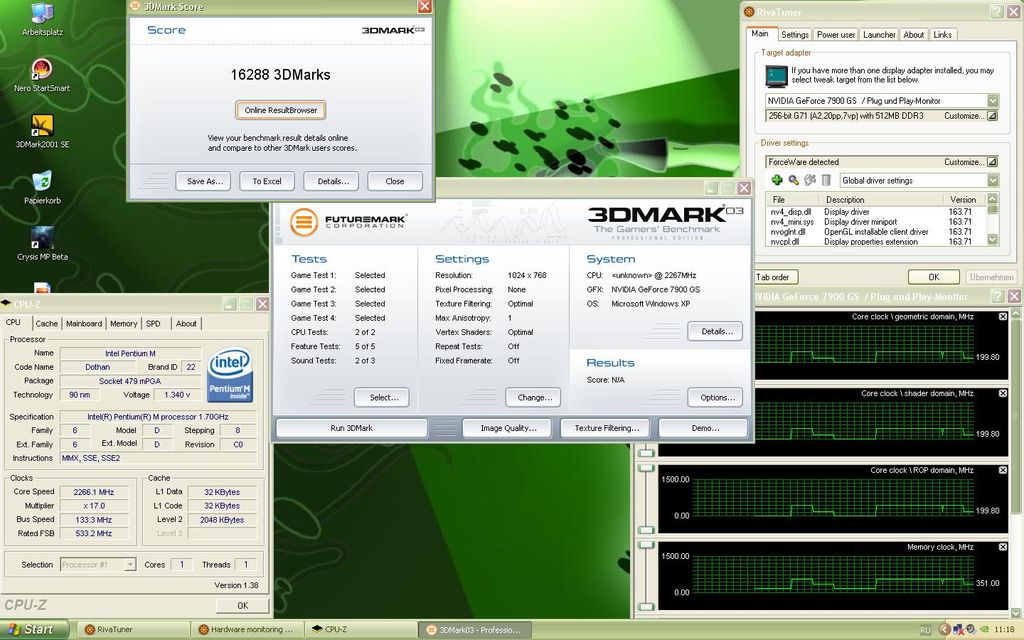Viewport: 1024px width, 640px height.
Task: Click Save As in the 3DMark Score dialog
Action: tap(205, 182)
